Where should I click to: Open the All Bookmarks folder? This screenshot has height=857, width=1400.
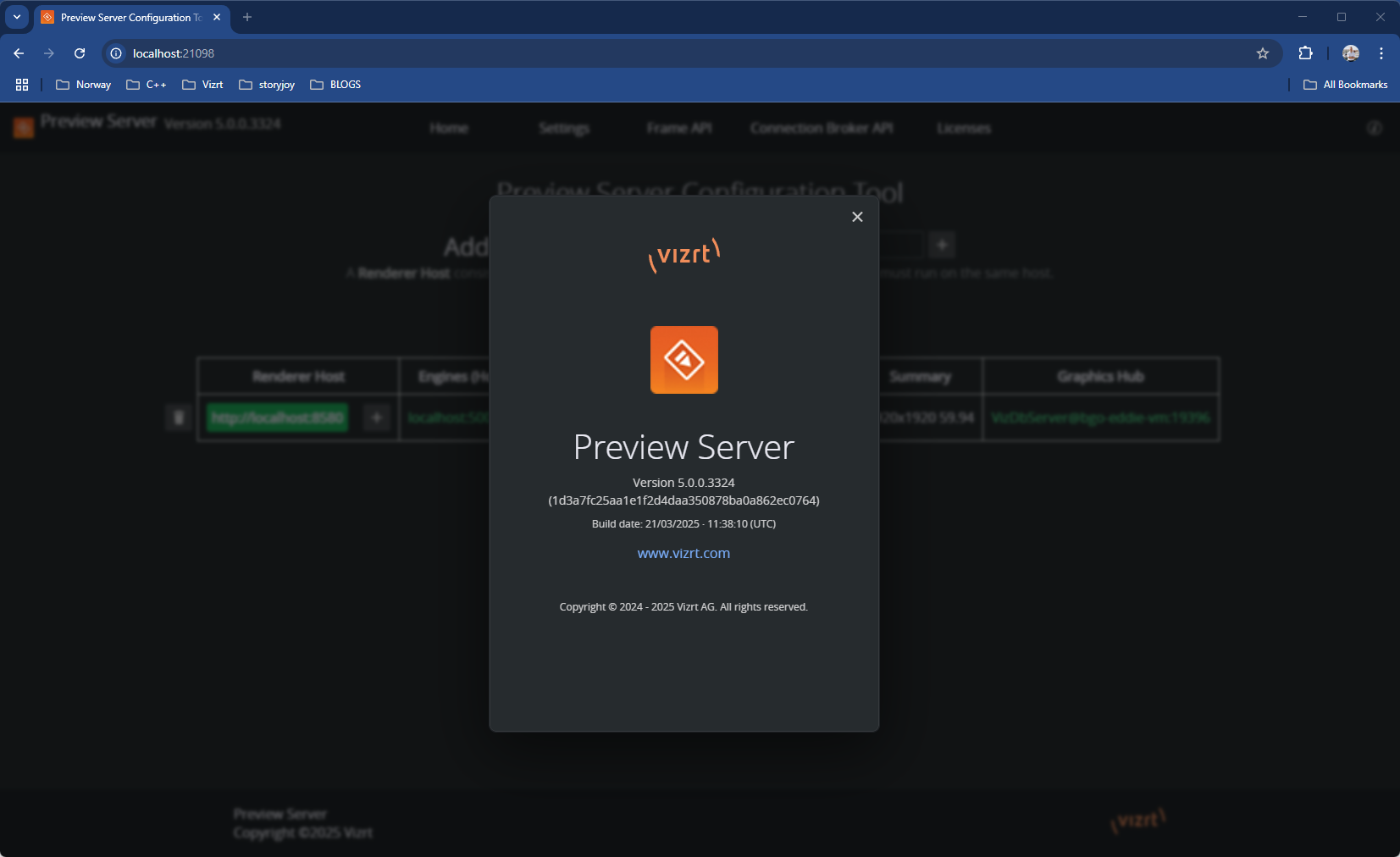(1345, 85)
